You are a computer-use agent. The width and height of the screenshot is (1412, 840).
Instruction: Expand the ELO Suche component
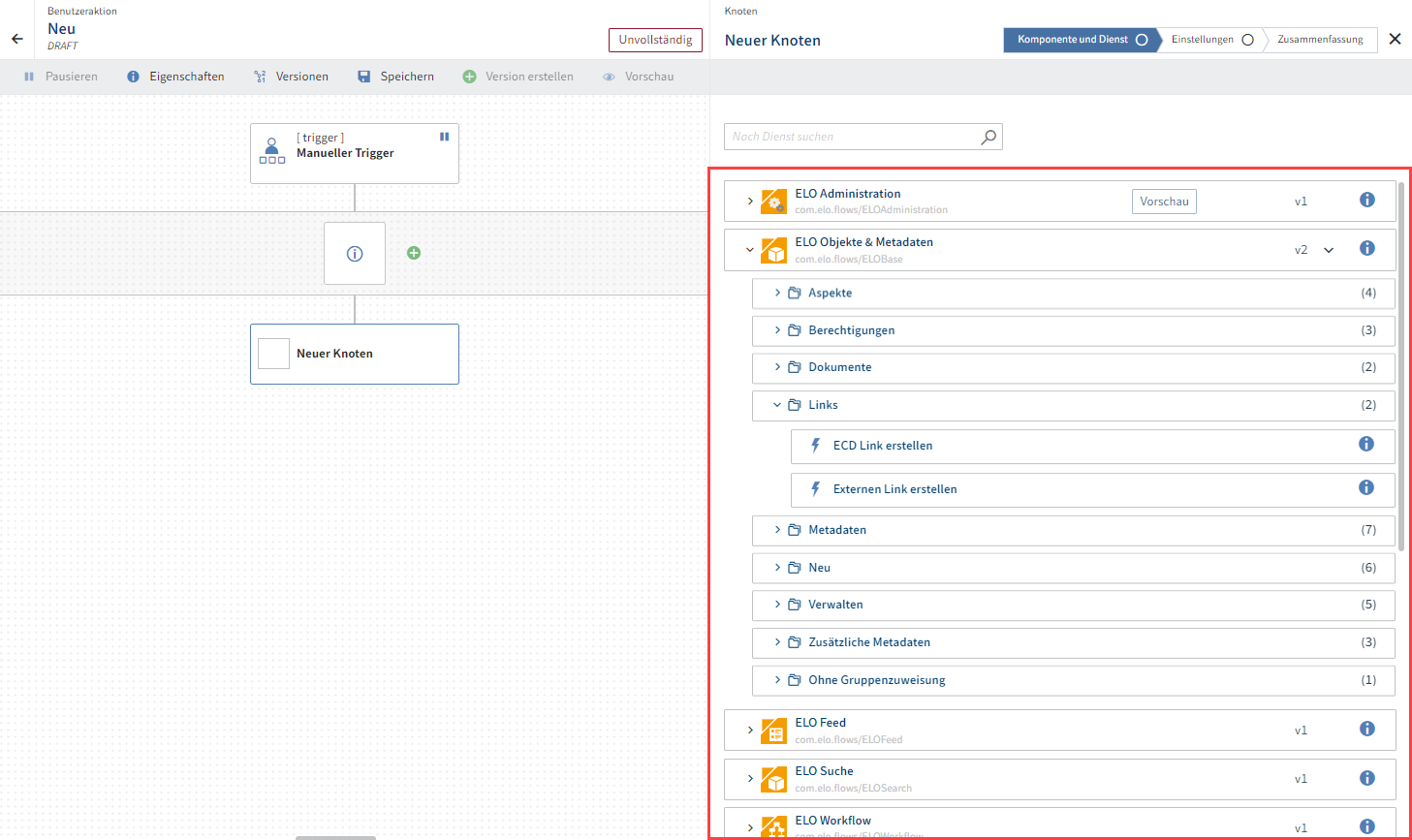(x=750, y=779)
